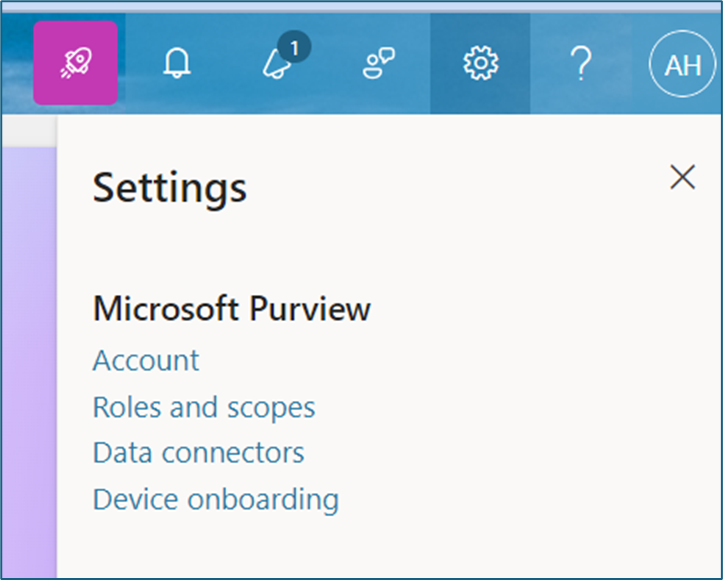Open the AH account avatar menu

pos(682,65)
